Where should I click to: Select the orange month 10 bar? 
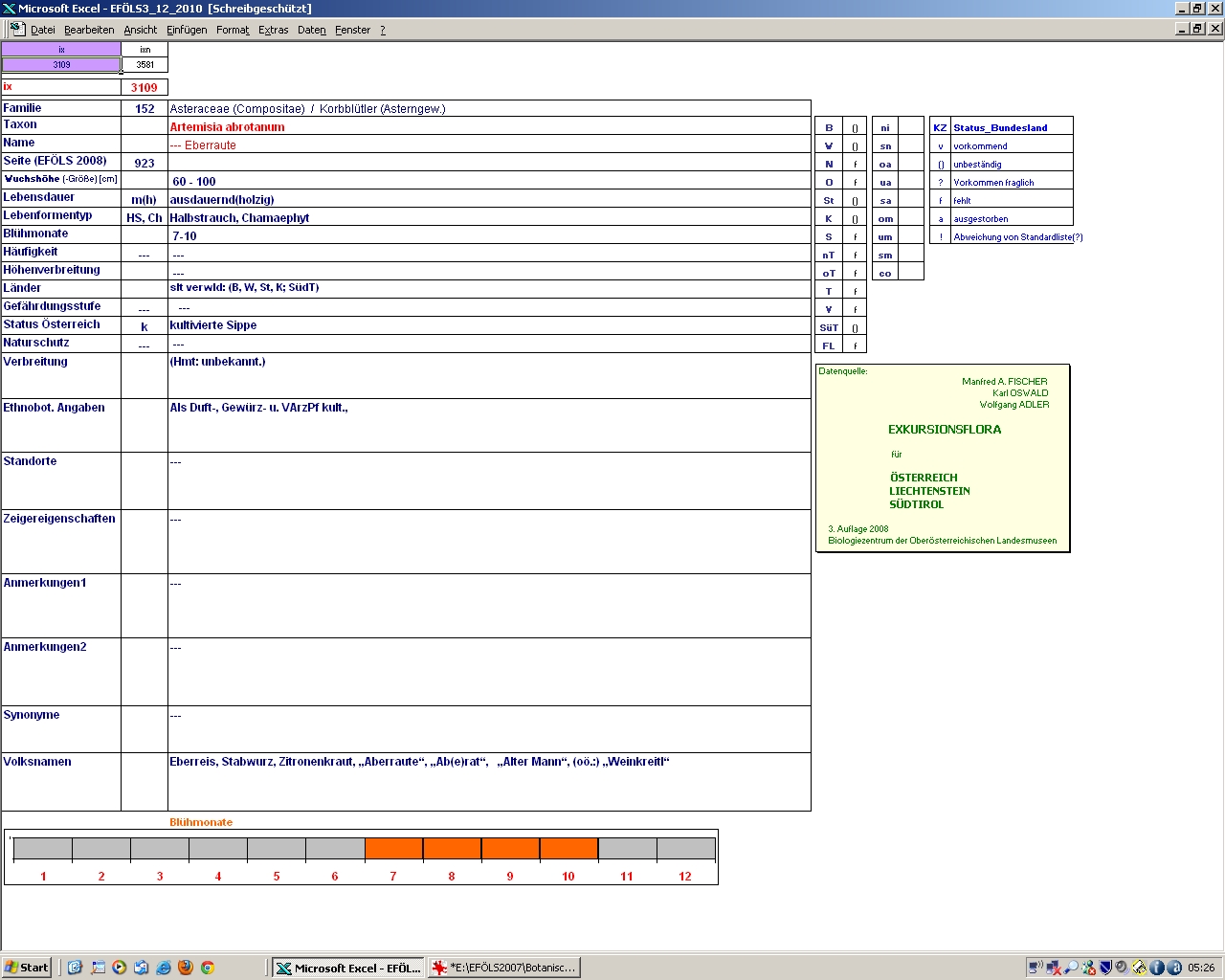pyautogui.click(x=568, y=848)
